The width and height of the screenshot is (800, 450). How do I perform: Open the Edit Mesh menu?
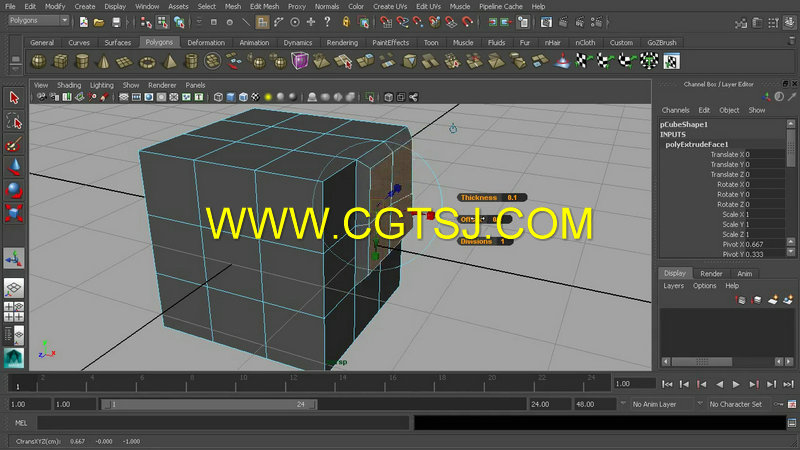pyautogui.click(x=264, y=7)
